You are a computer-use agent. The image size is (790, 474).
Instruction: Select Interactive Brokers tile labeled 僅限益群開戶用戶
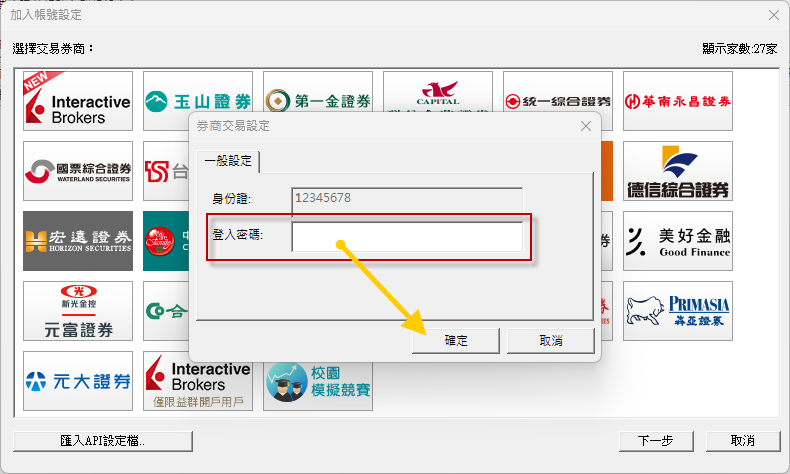(198, 381)
